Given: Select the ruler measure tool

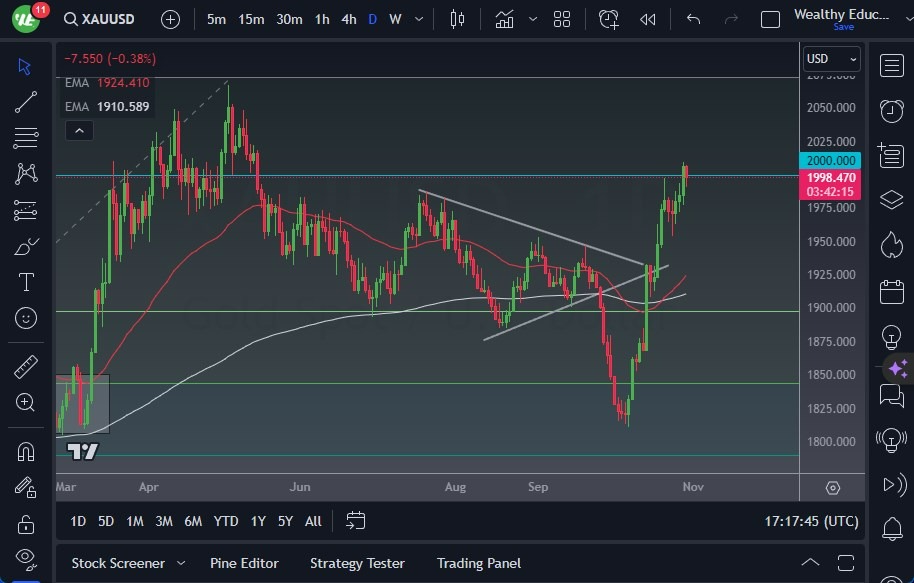Looking at the screenshot, I should pos(26,367).
